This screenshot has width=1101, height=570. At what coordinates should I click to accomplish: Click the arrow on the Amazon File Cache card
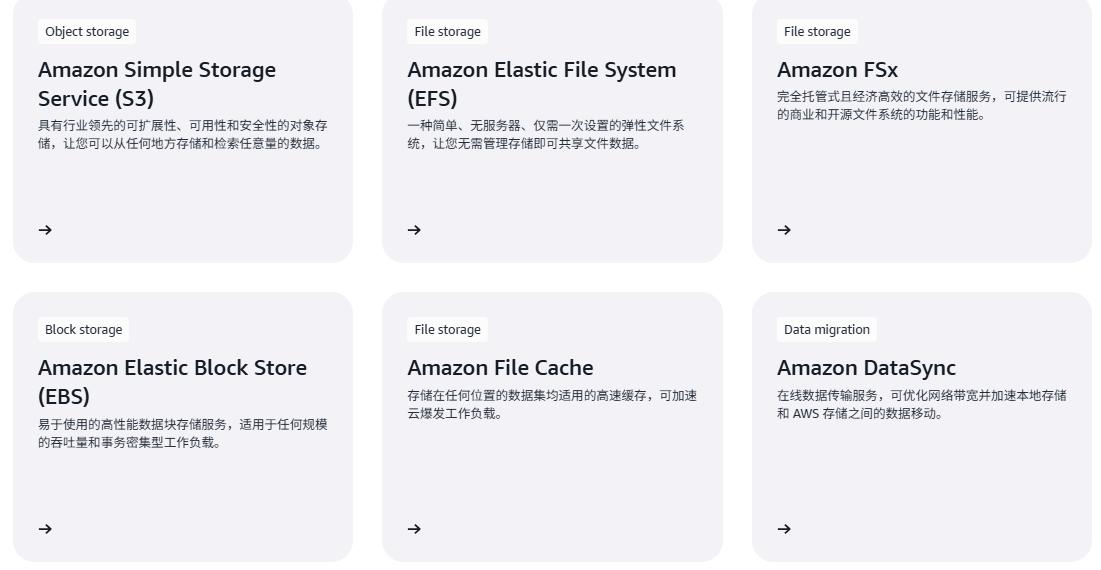pyautogui.click(x=414, y=529)
